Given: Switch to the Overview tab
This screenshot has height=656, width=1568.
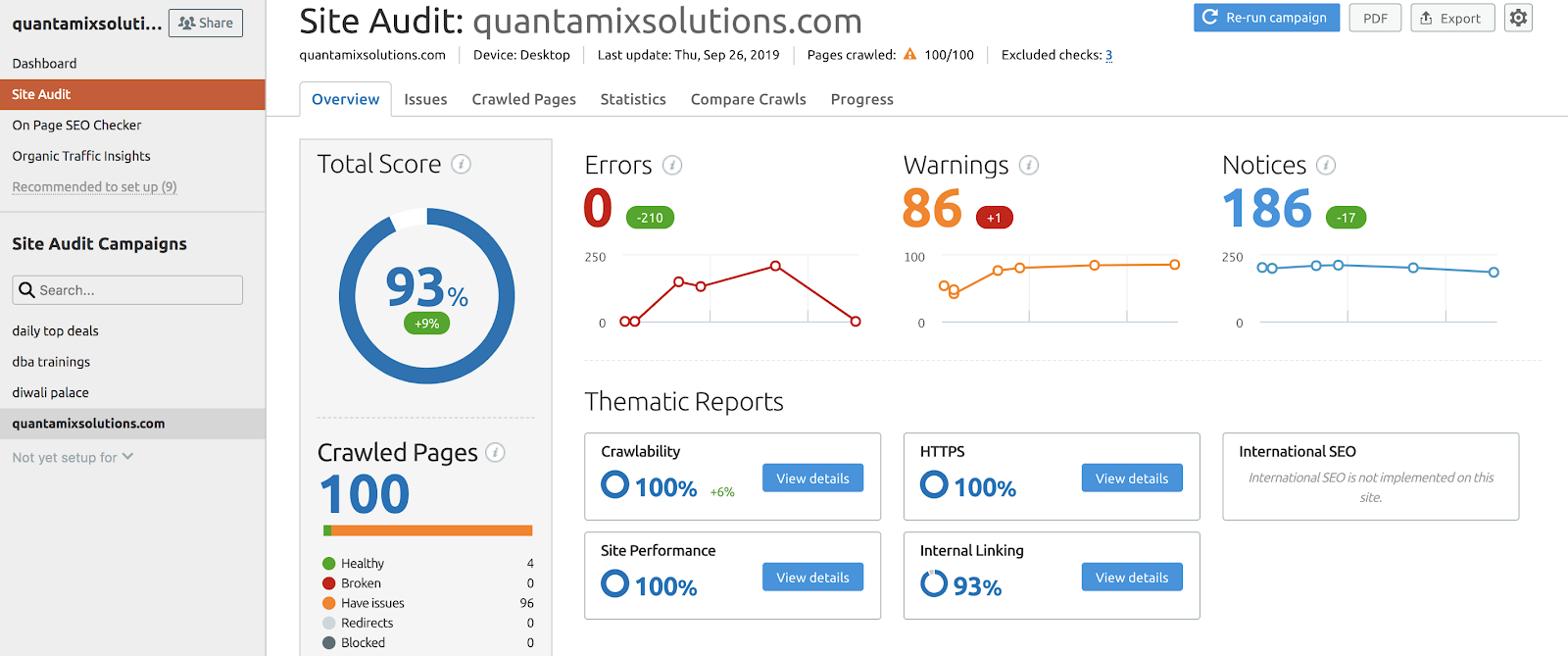Looking at the screenshot, I should [x=345, y=99].
